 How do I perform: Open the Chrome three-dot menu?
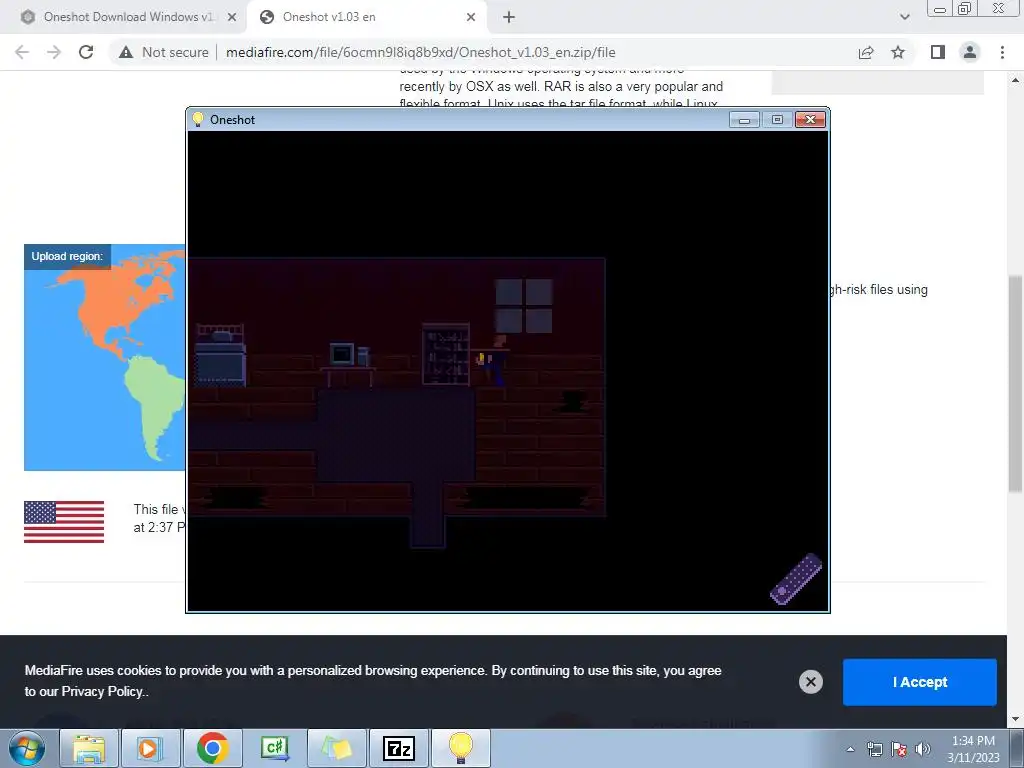1002,52
